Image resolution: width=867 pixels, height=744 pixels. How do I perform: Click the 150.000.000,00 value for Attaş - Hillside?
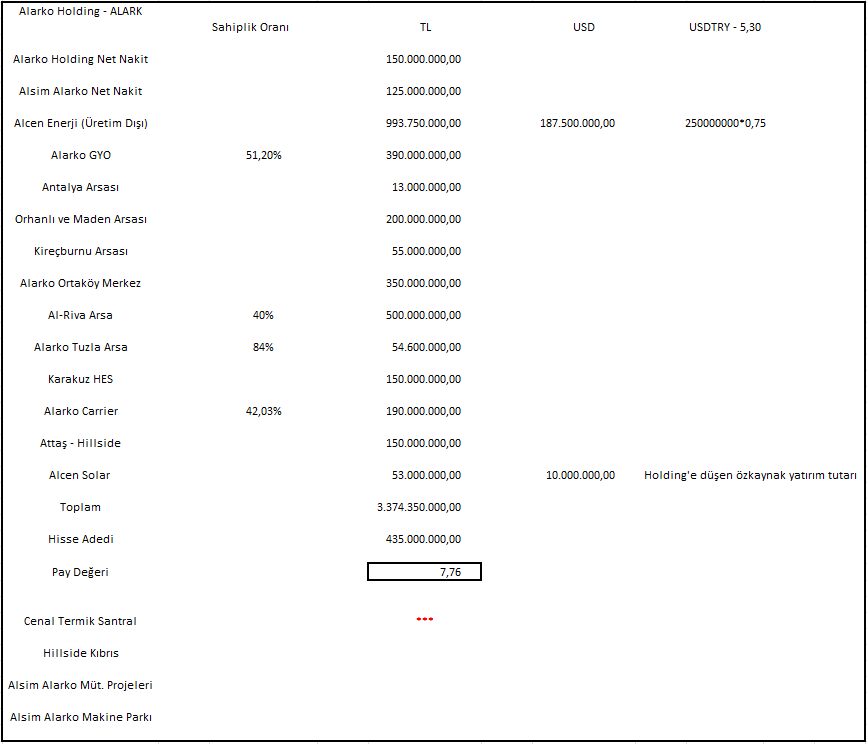click(x=424, y=444)
